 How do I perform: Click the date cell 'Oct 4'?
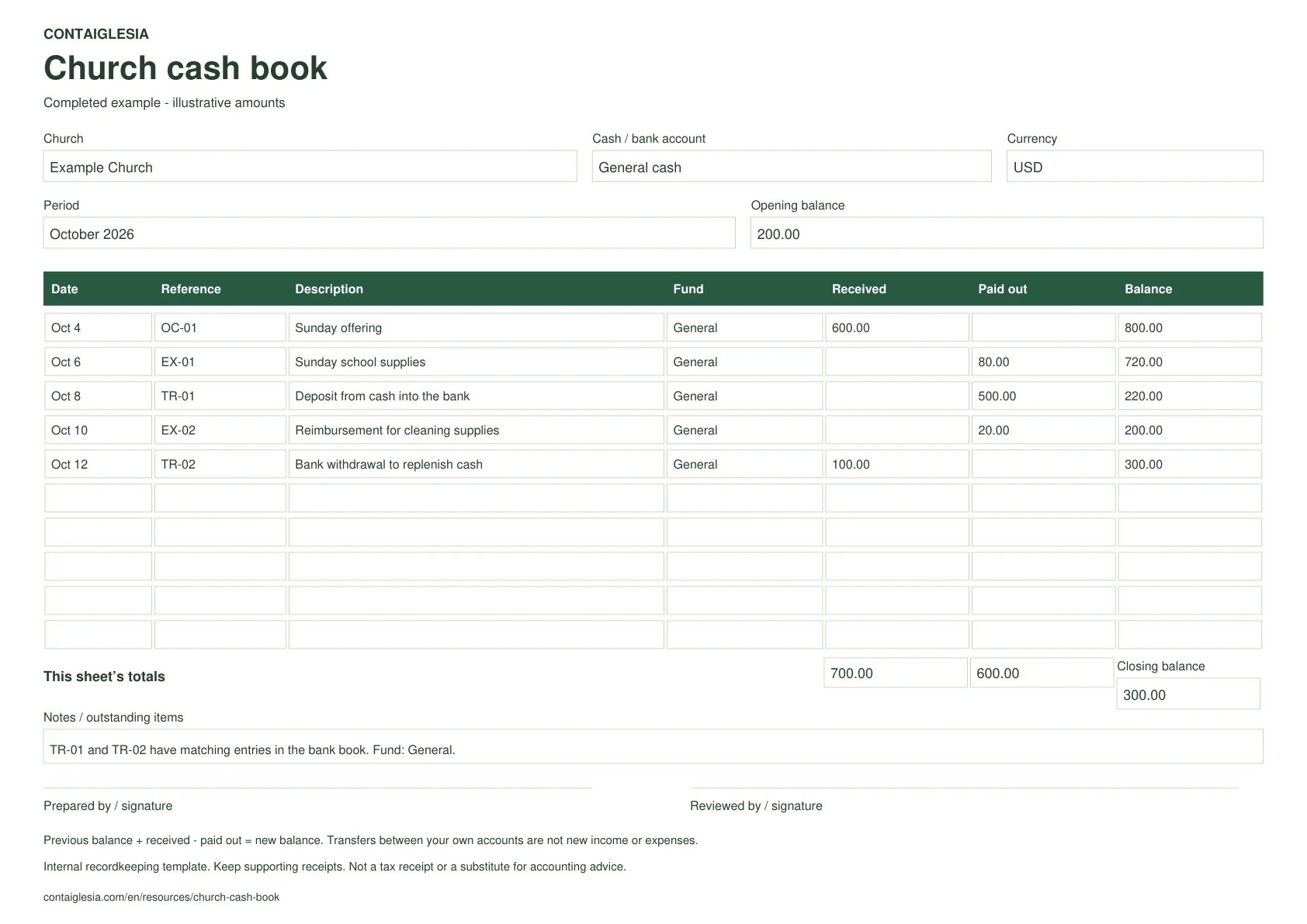point(99,328)
